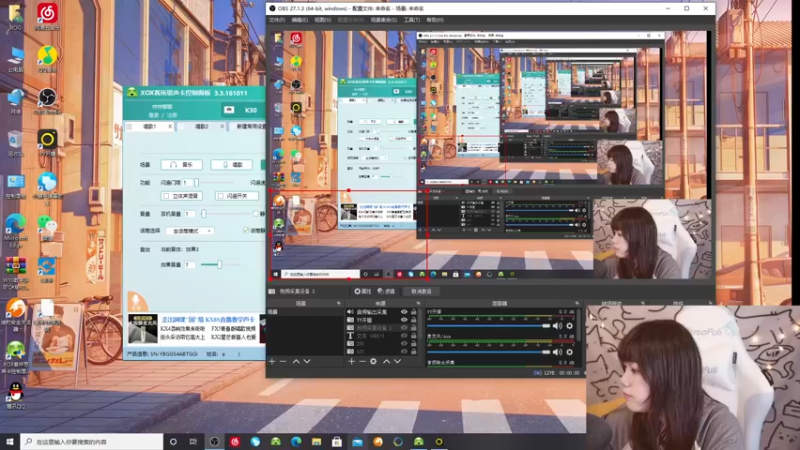Remove selected source with minus icon
This screenshot has width=800, height=450.
362,361
